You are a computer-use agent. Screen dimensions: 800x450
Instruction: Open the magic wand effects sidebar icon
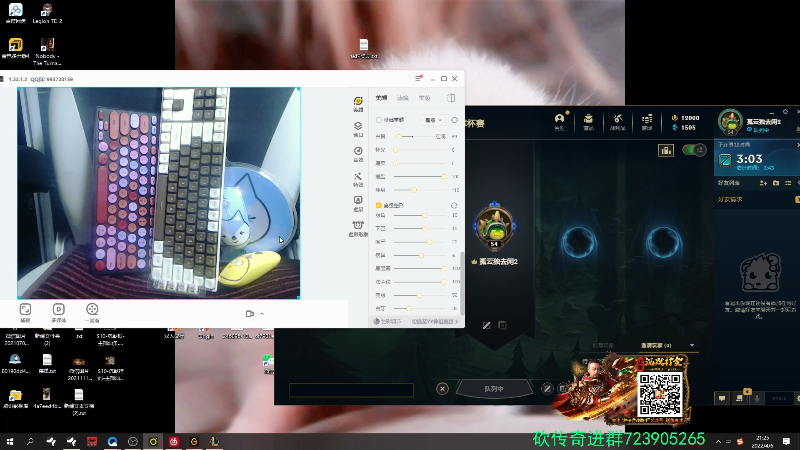(358, 179)
